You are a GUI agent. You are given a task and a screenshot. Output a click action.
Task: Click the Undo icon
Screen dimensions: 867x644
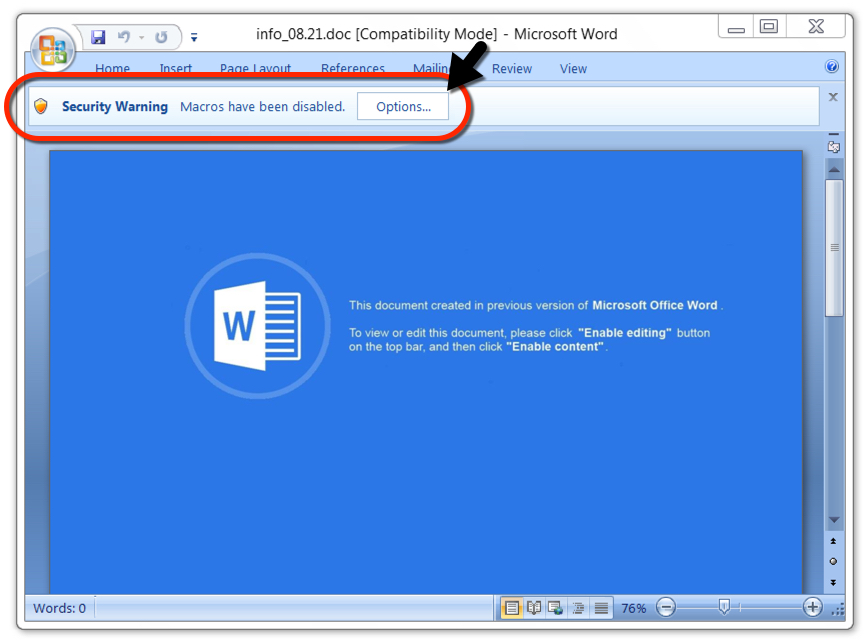tap(123, 37)
